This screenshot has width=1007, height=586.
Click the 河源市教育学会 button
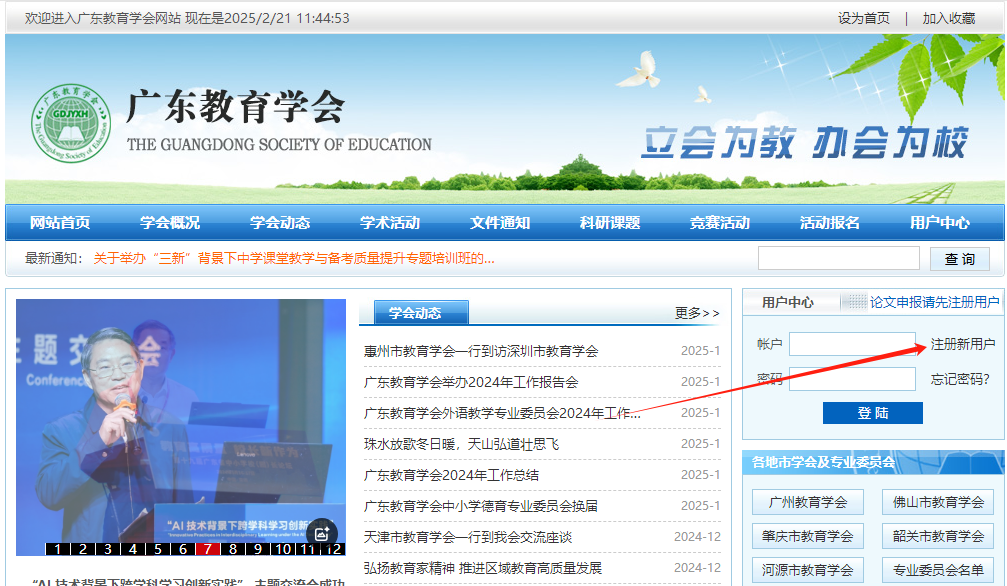(x=808, y=570)
